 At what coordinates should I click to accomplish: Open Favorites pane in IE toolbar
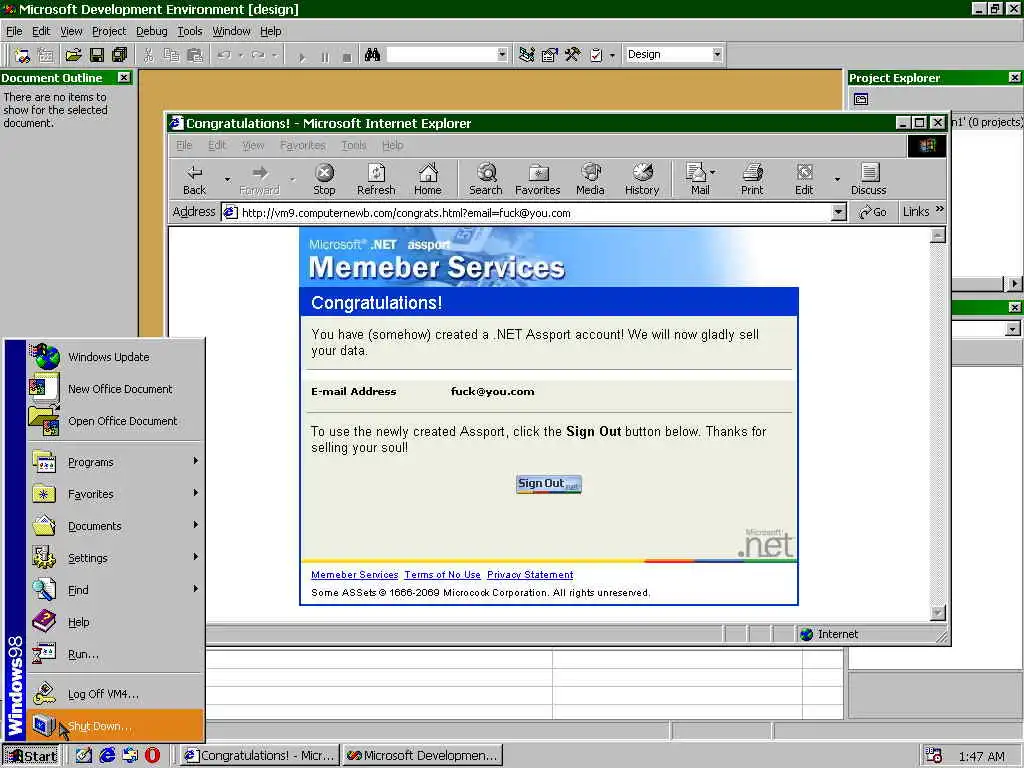click(537, 179)
